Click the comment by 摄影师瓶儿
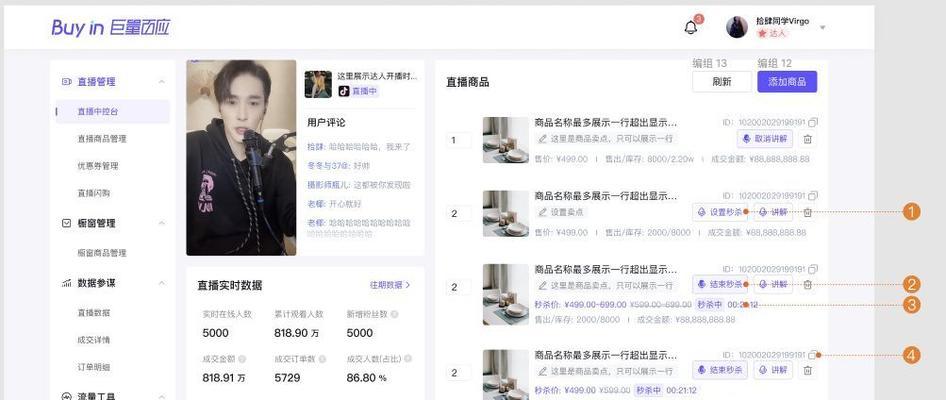Screen dimensions: 946x400 click(359, 185)
